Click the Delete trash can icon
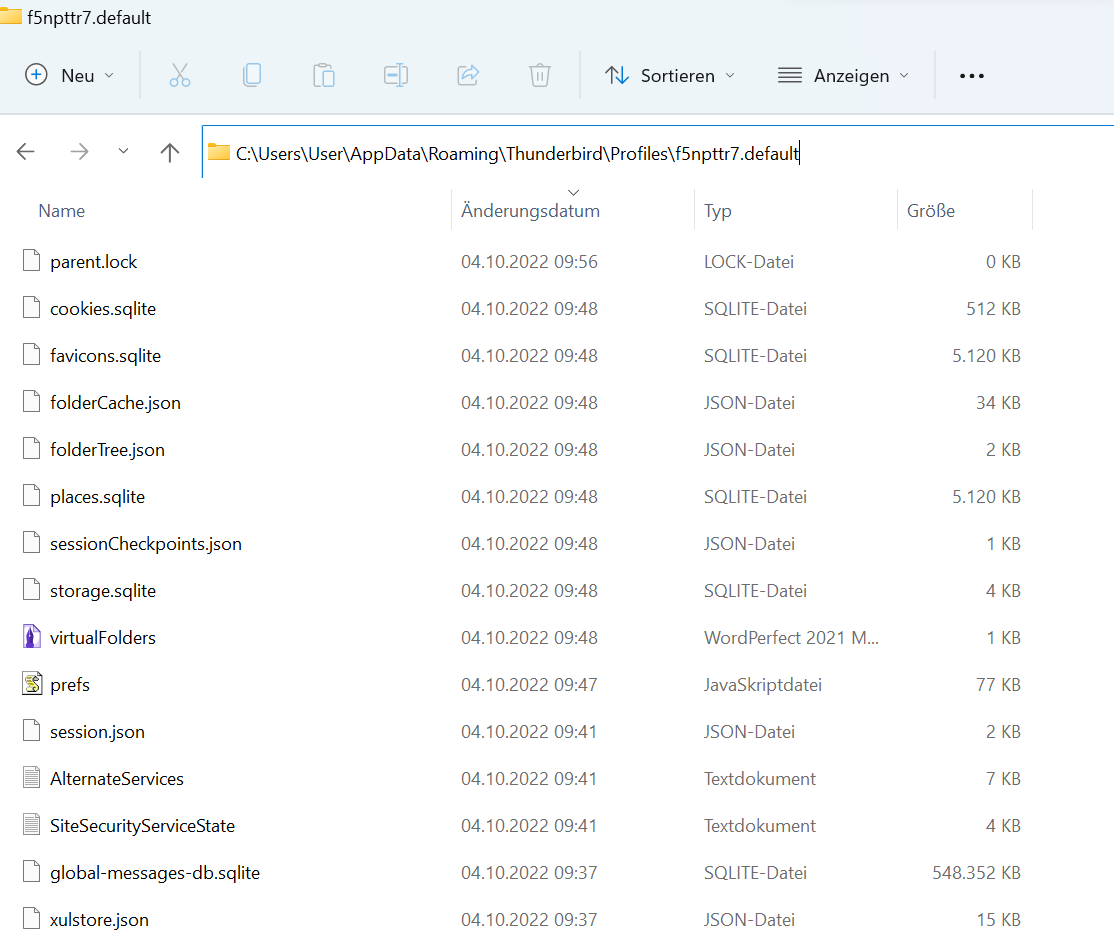The height and width of the screenshot is (950, 1114). point(540,75)
